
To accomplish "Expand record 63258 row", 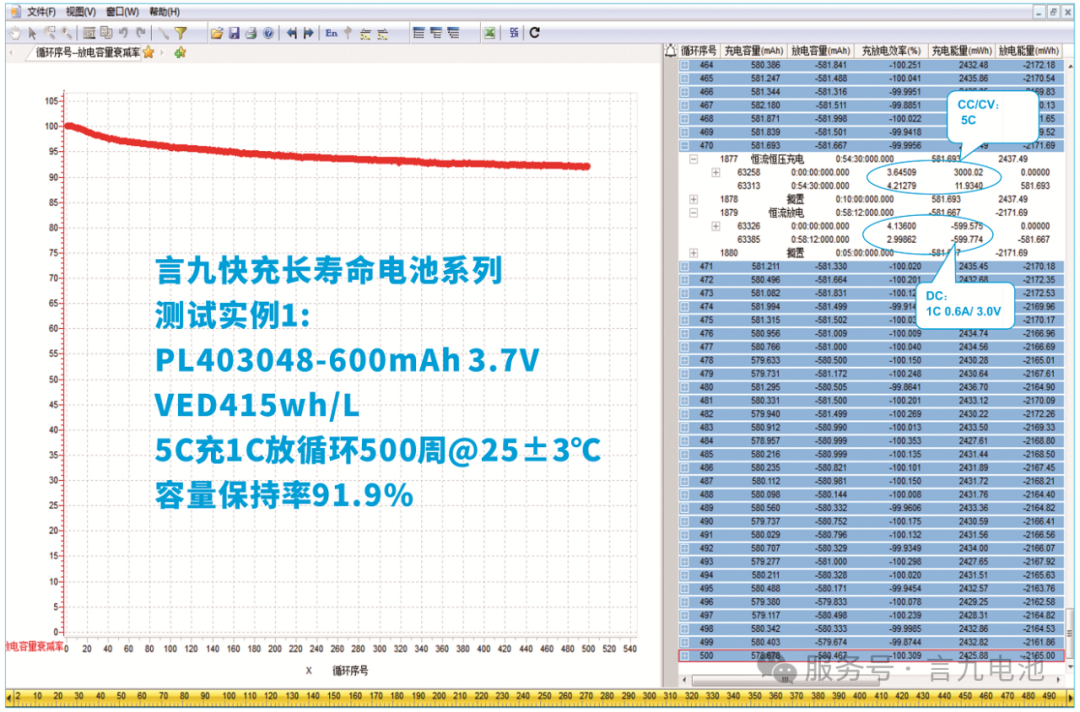I will tap(716, 172).
